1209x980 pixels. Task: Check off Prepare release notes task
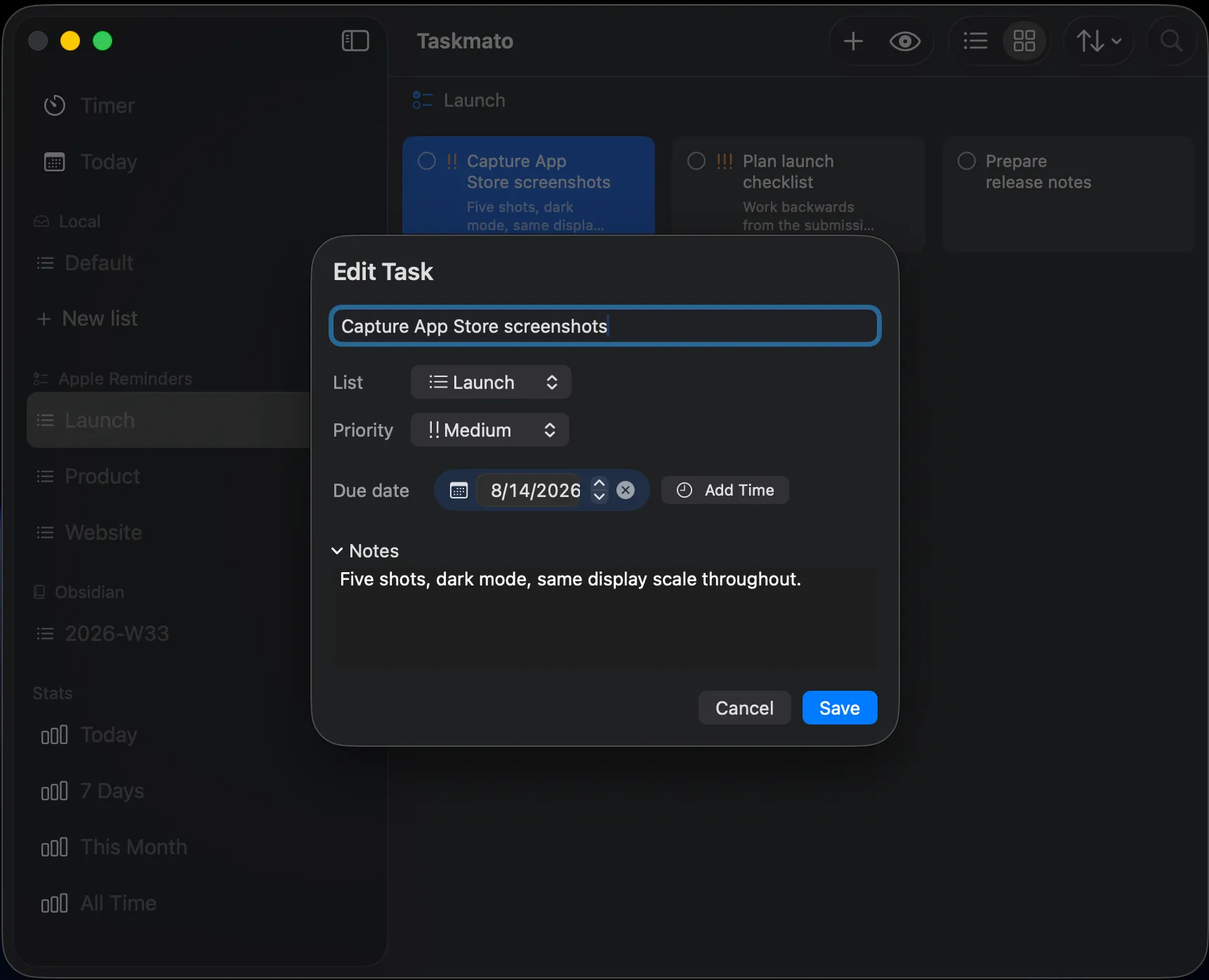[967, 161]
